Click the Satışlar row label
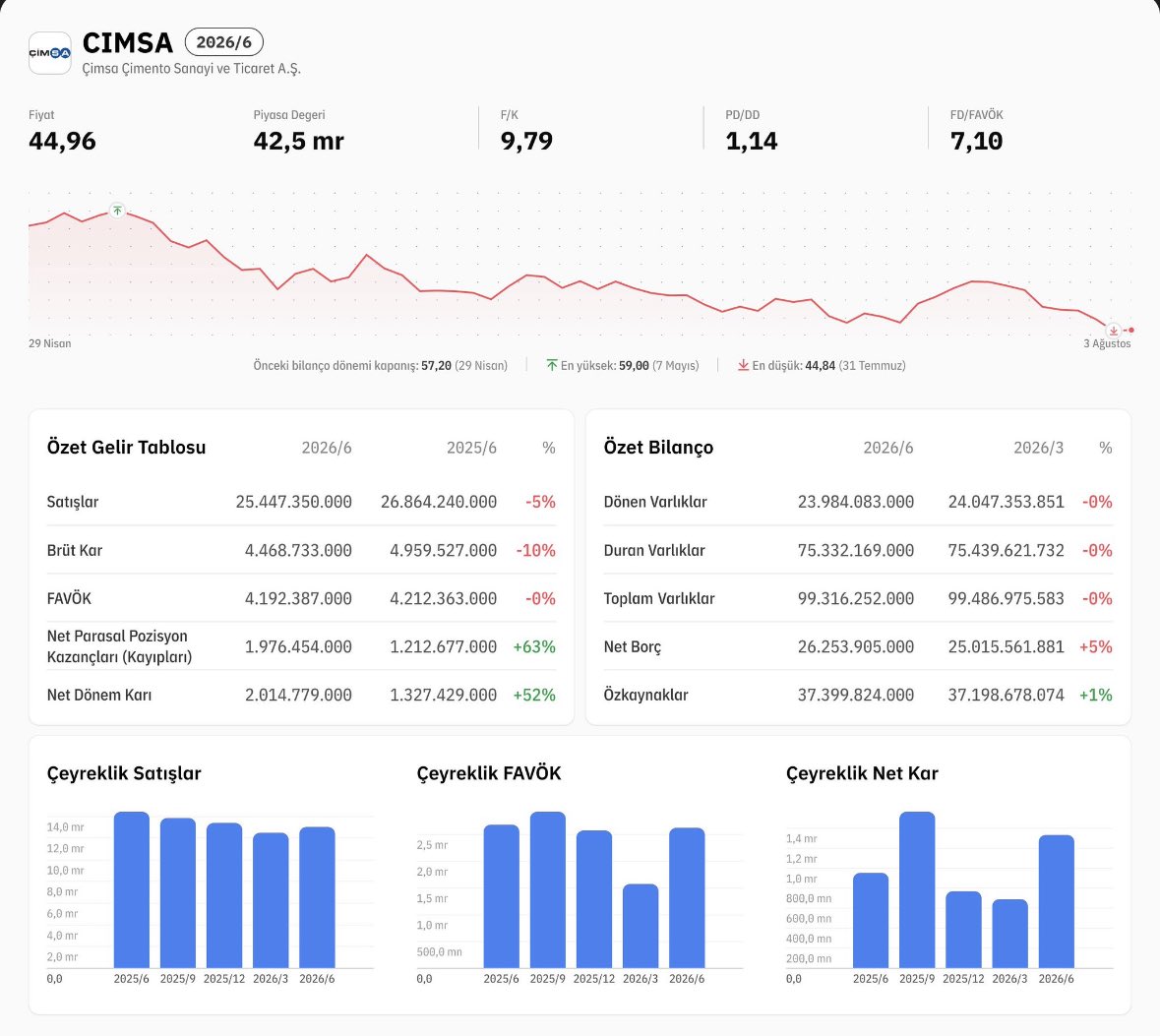The height and width of the screenshot is (1036, 1160). coord(73,502)
